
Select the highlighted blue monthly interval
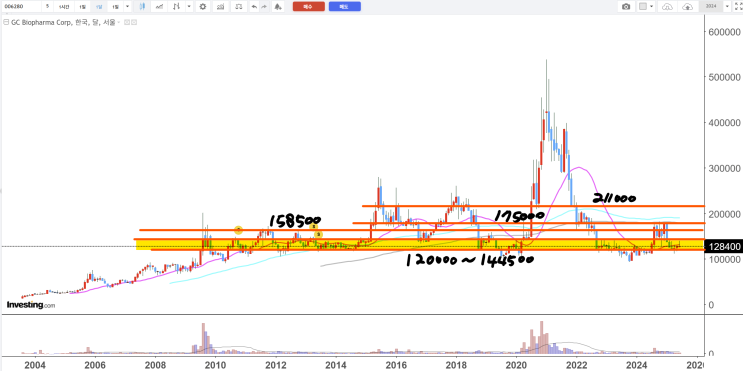pos(99,7)
